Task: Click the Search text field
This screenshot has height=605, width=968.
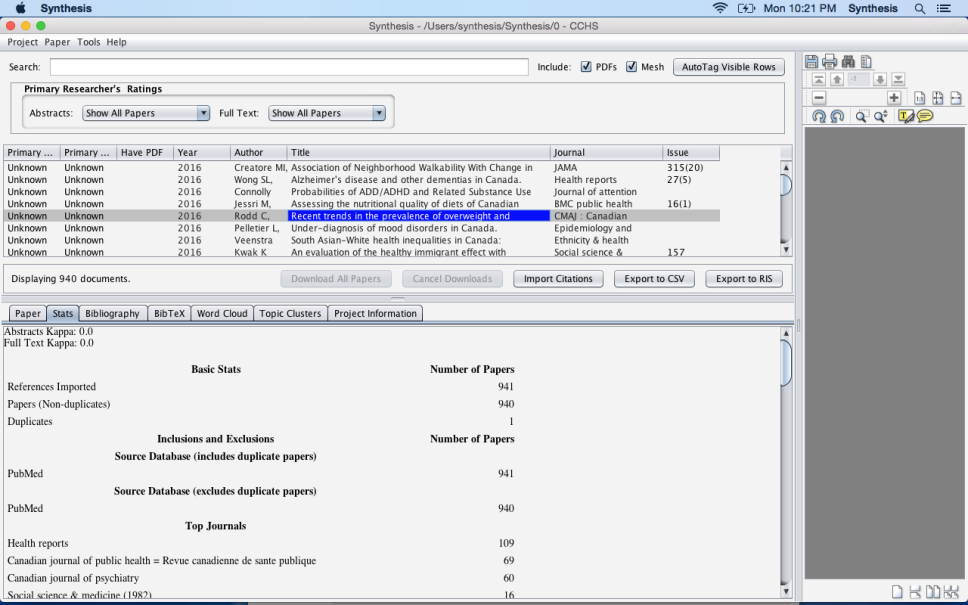Action: pyautogui.click(x=289, y=67)
